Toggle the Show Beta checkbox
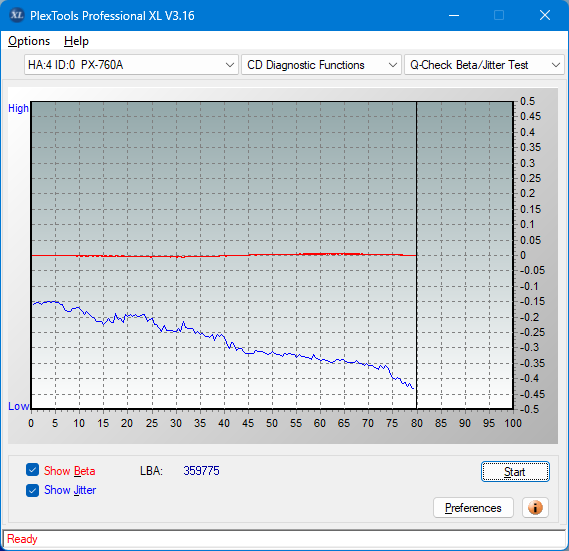The image size is (569, 551). pyautogui.click(x=32, y=470)
